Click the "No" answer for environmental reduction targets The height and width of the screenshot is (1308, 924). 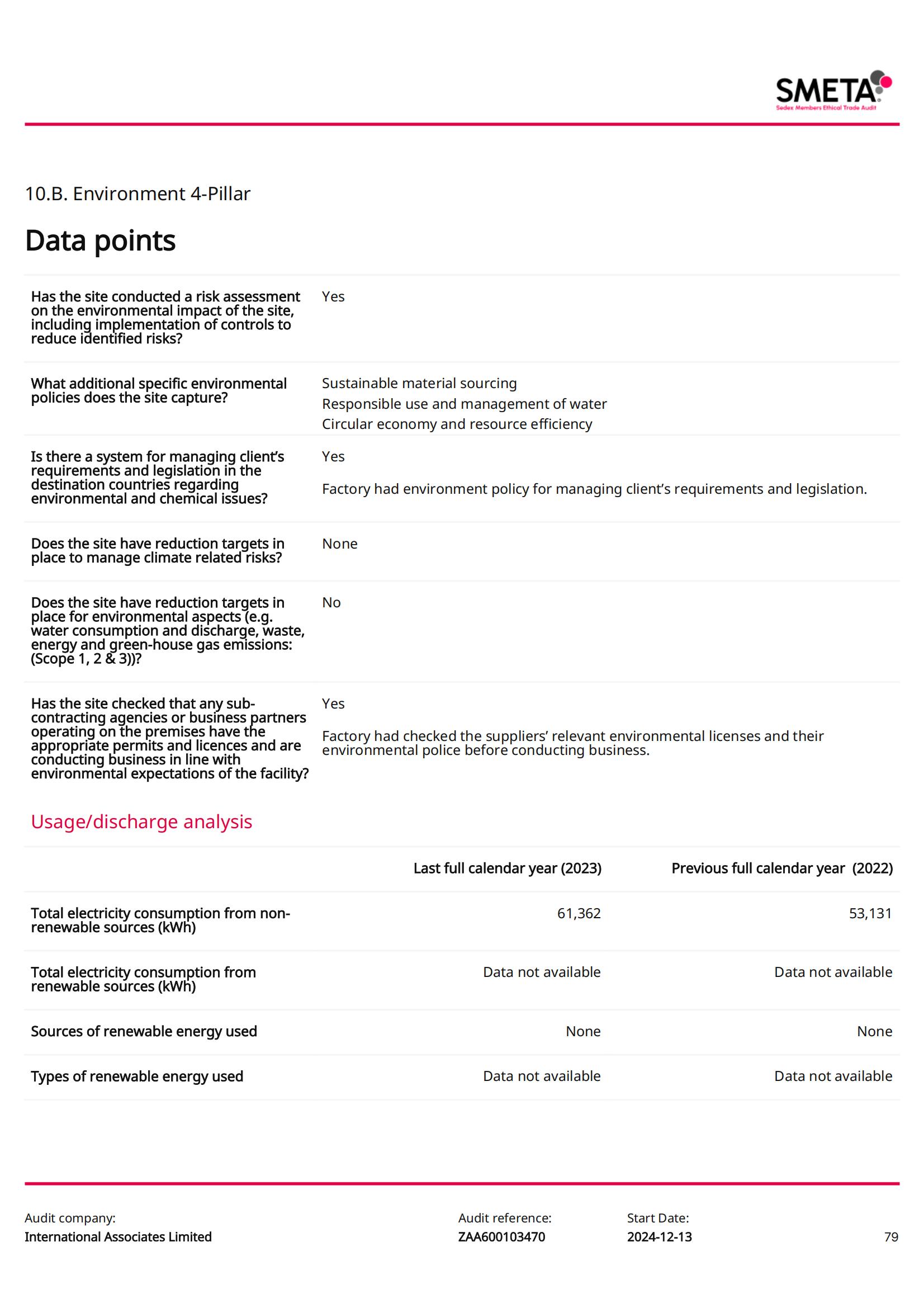pyautogui.click(x=331, y=603)
